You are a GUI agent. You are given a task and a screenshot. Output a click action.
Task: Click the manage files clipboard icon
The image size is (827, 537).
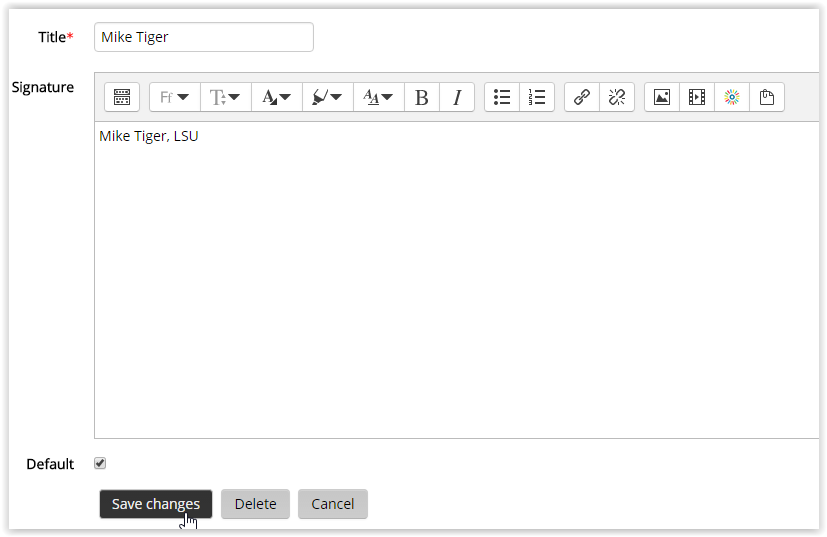pyautogui.click(x=767, y=97)
